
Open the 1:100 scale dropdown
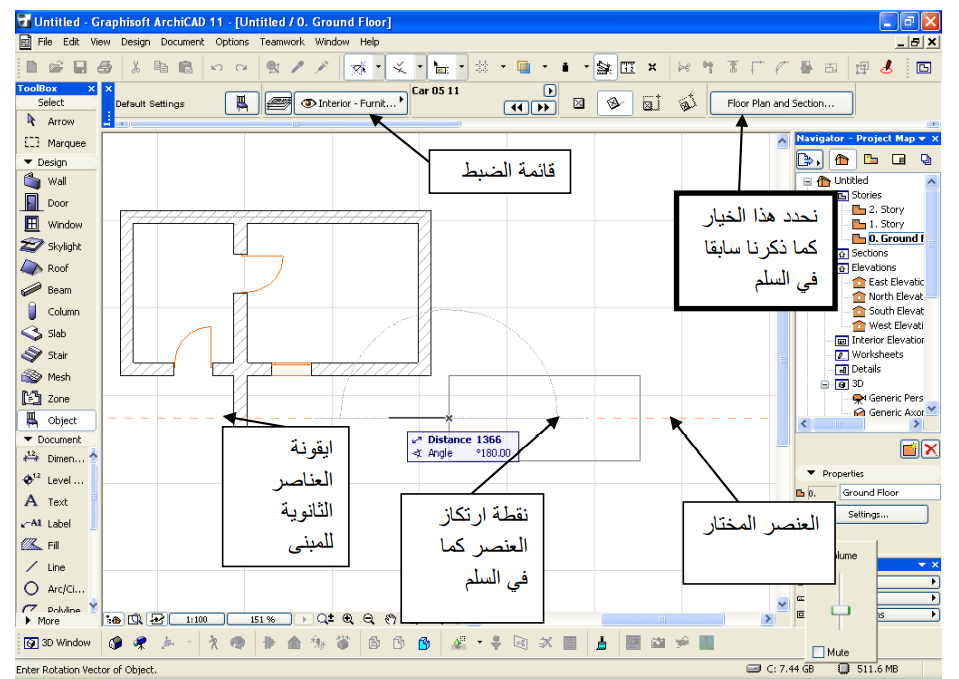click(196, 618)
